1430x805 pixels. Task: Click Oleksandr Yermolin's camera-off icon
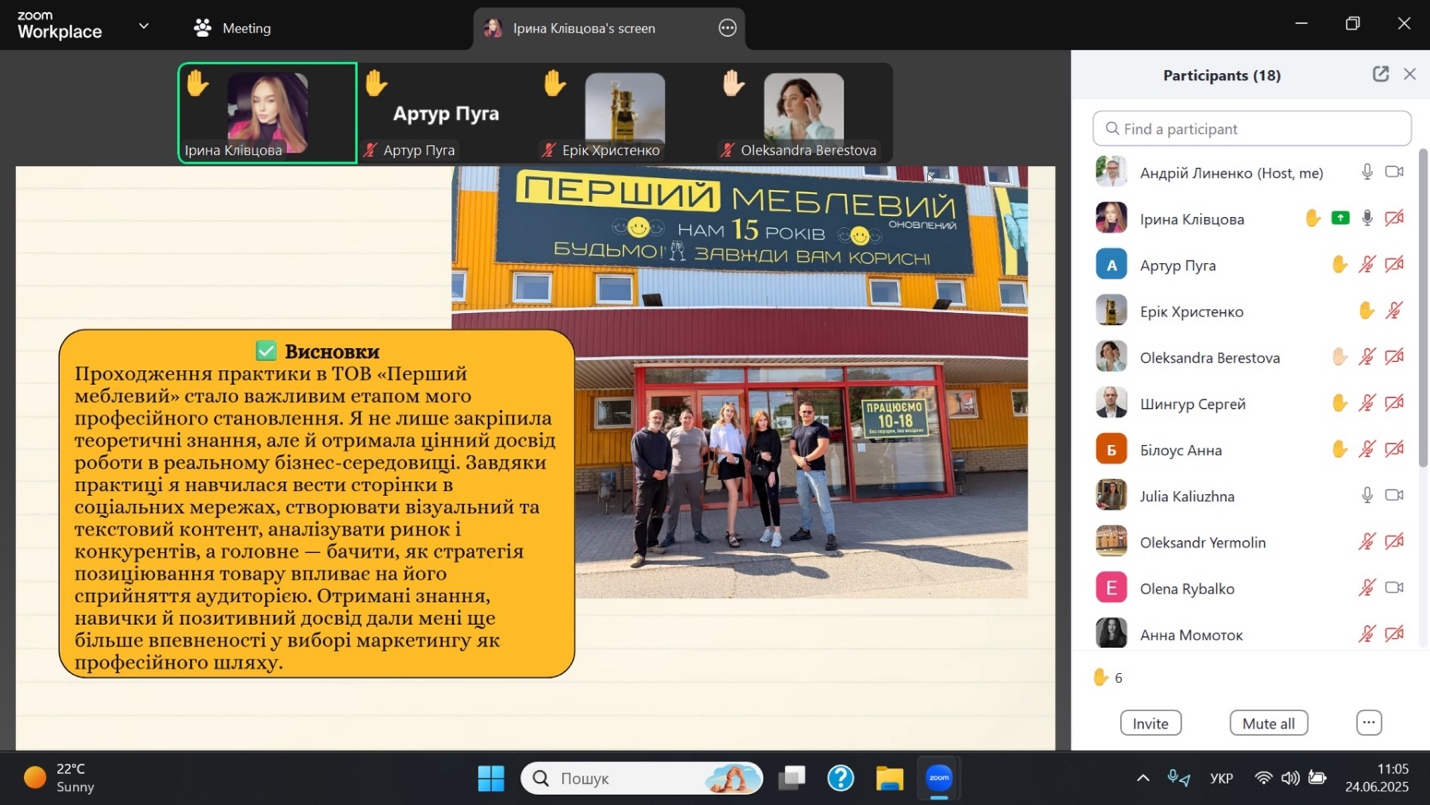1395,542
